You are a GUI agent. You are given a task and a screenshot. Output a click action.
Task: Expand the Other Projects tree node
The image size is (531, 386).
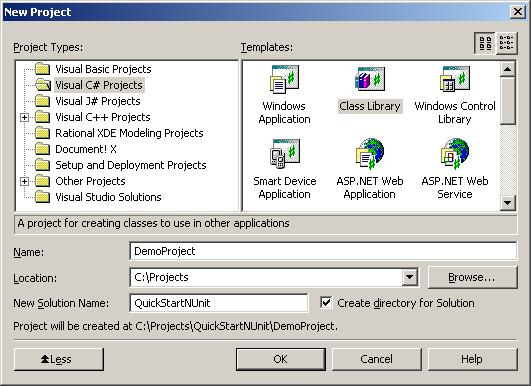24,181
